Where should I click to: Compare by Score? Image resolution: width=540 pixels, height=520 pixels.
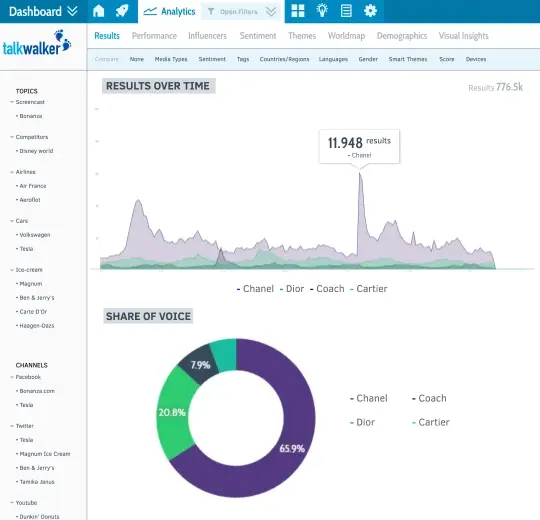[x=447, y=59]
